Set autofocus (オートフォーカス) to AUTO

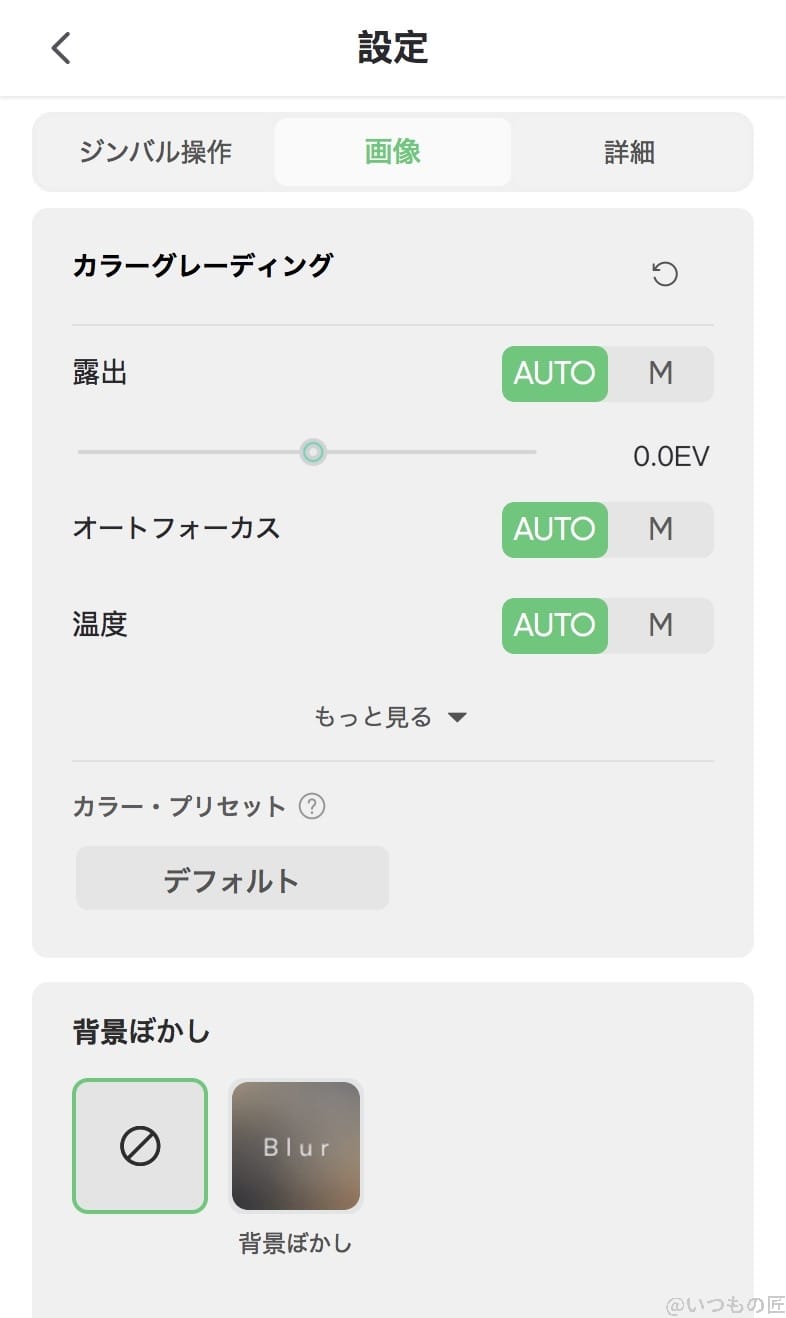pos(555,530)
